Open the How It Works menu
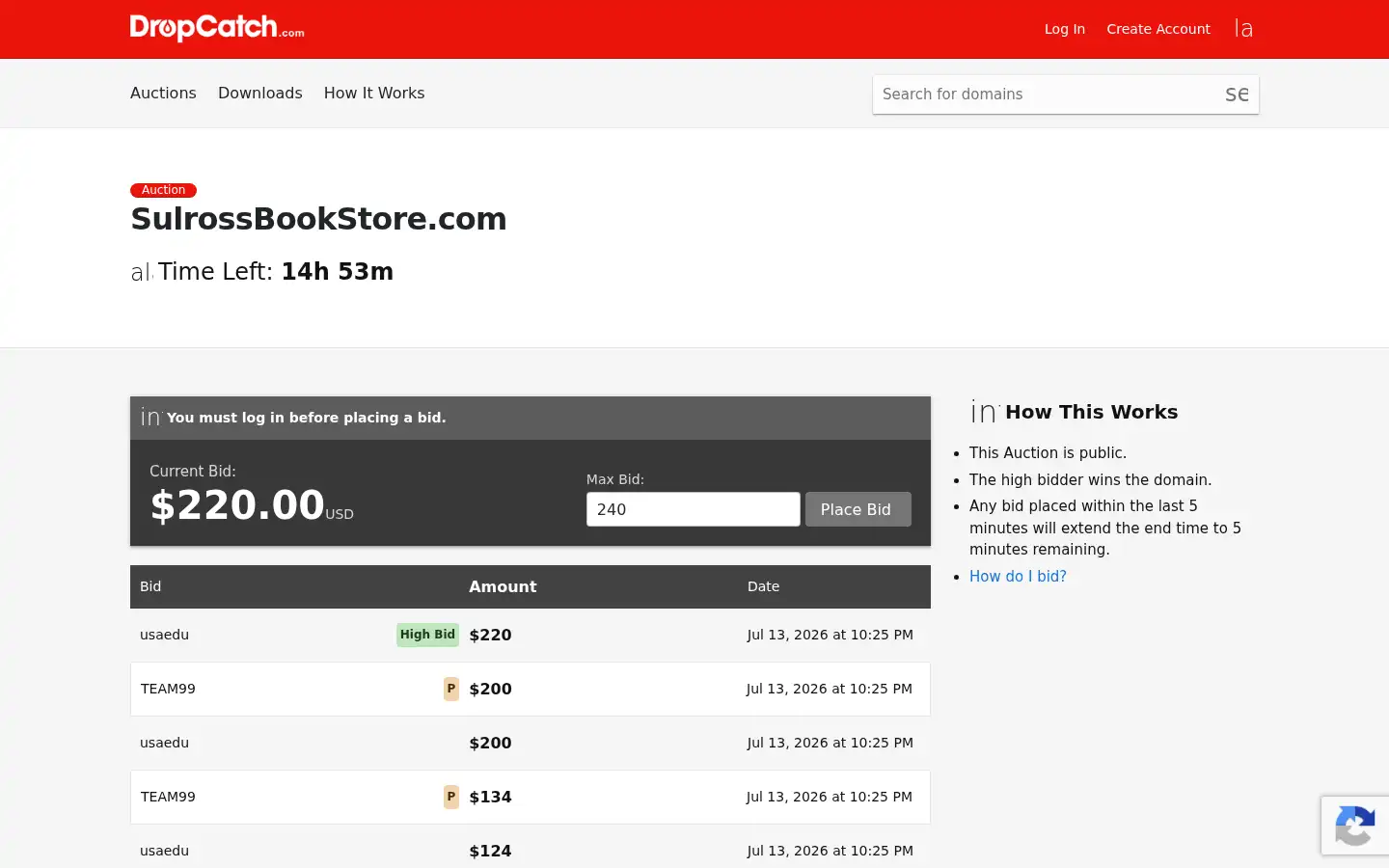The height and width of the screenshot is (868, 1389). coord(373,93)
